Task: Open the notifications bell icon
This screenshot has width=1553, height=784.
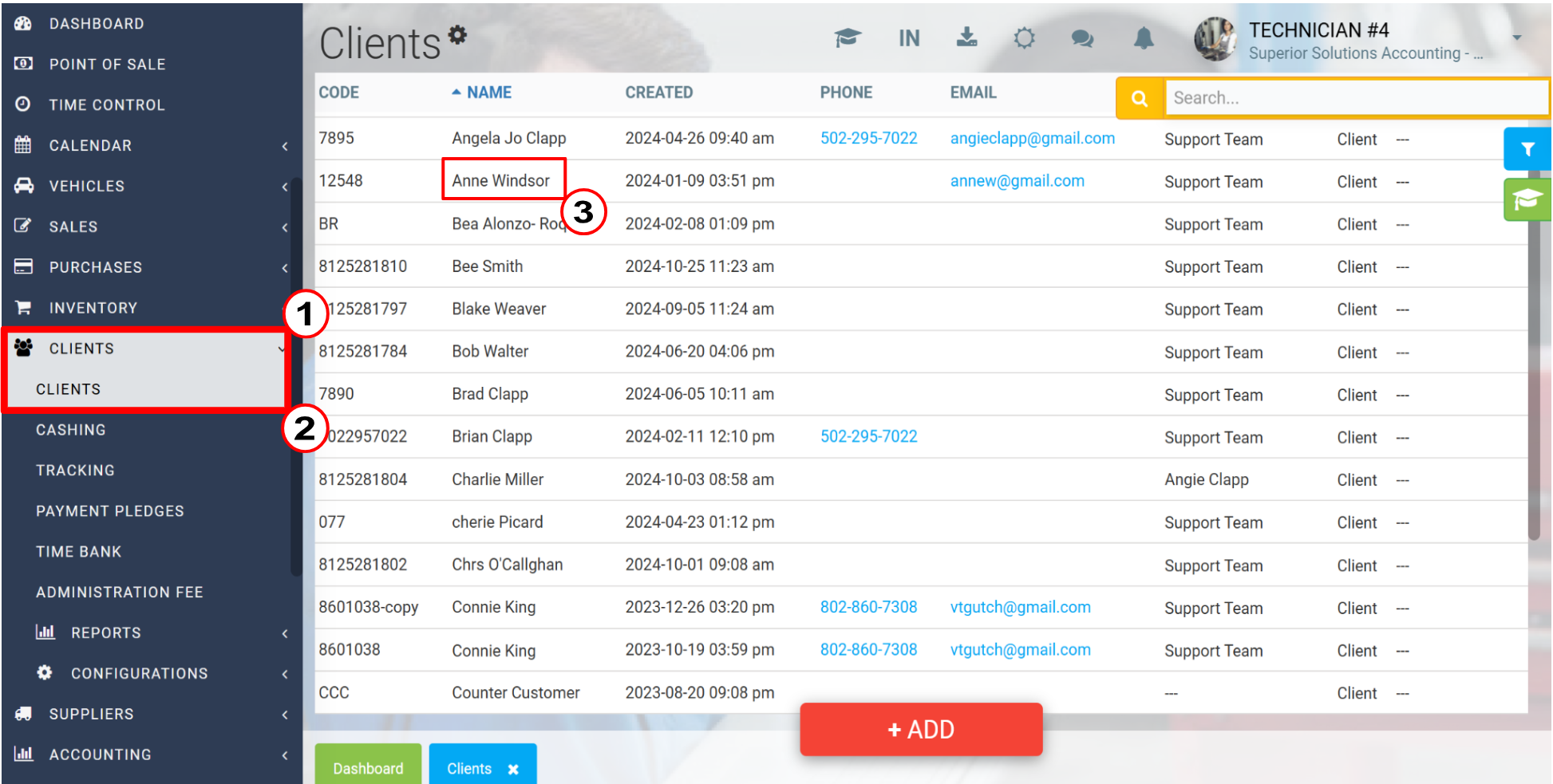Action: tap(1144, 37)
